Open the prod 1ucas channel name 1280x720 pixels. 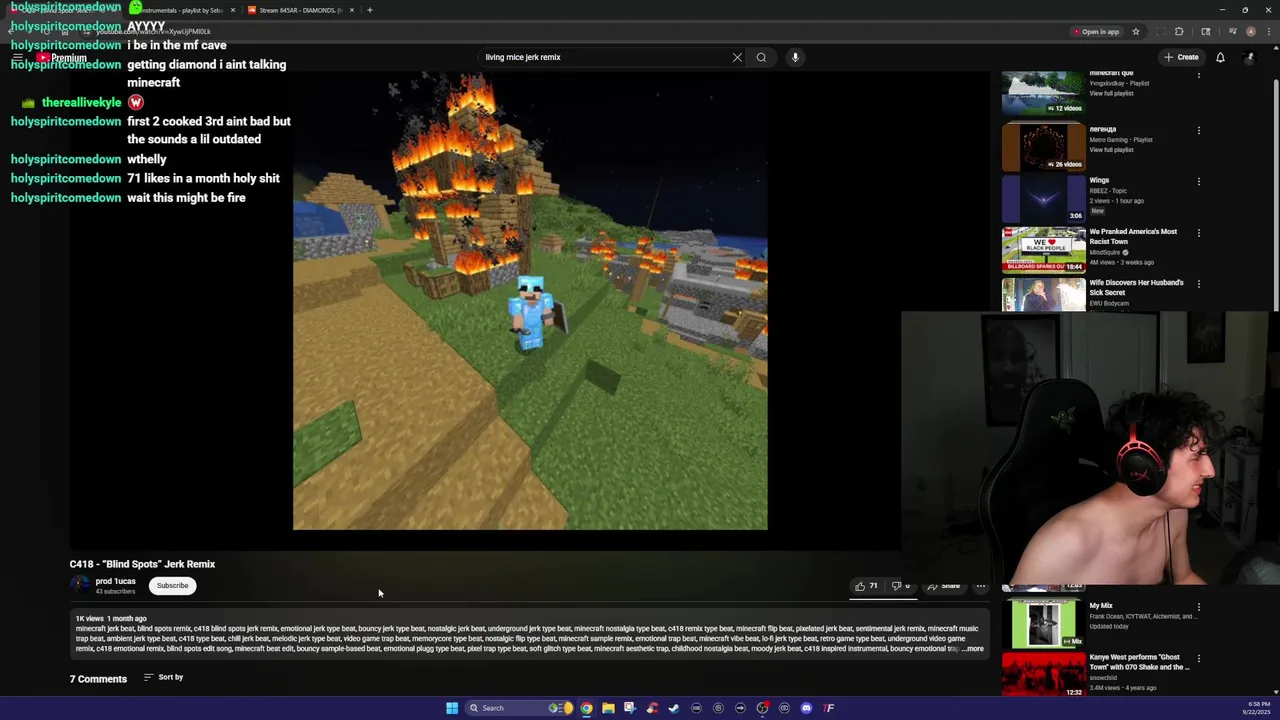tap(115, 581)
